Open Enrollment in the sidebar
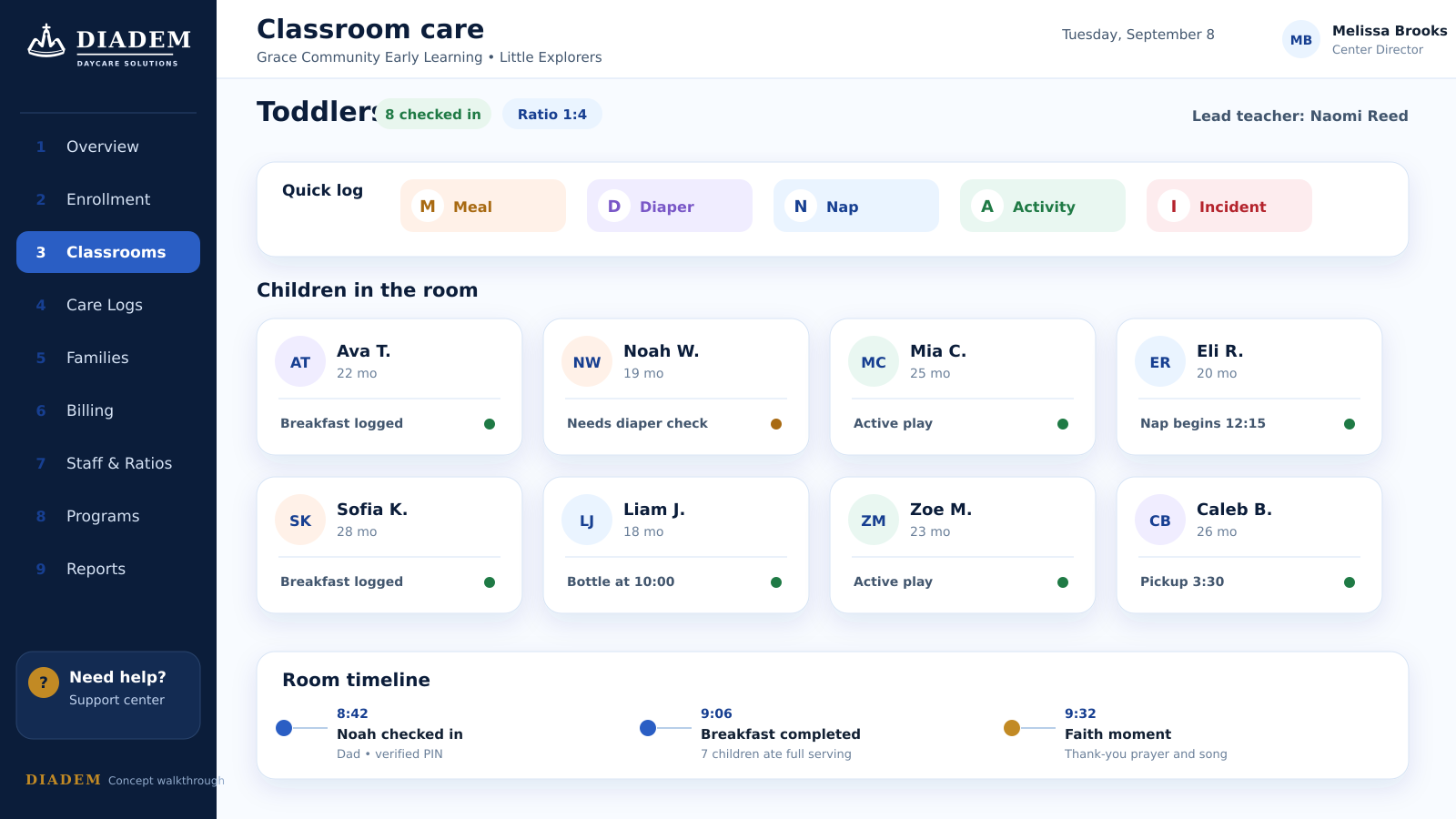Viewport: 1456px width, 819px height. click(108, 199)
